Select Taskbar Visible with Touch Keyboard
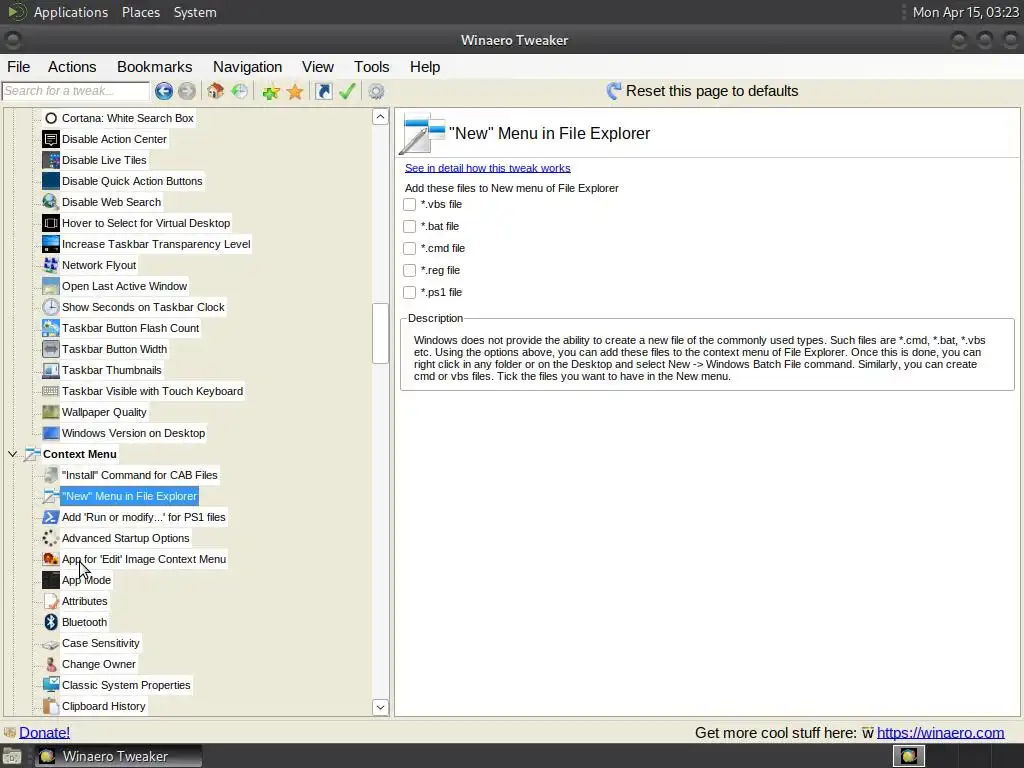 (x=152, y=391)
